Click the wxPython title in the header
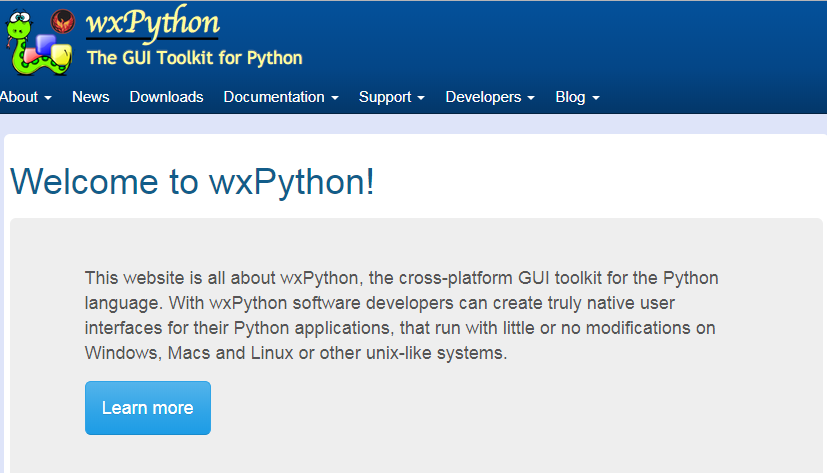This screenshot has height=473, width=827. pos(152,22)
